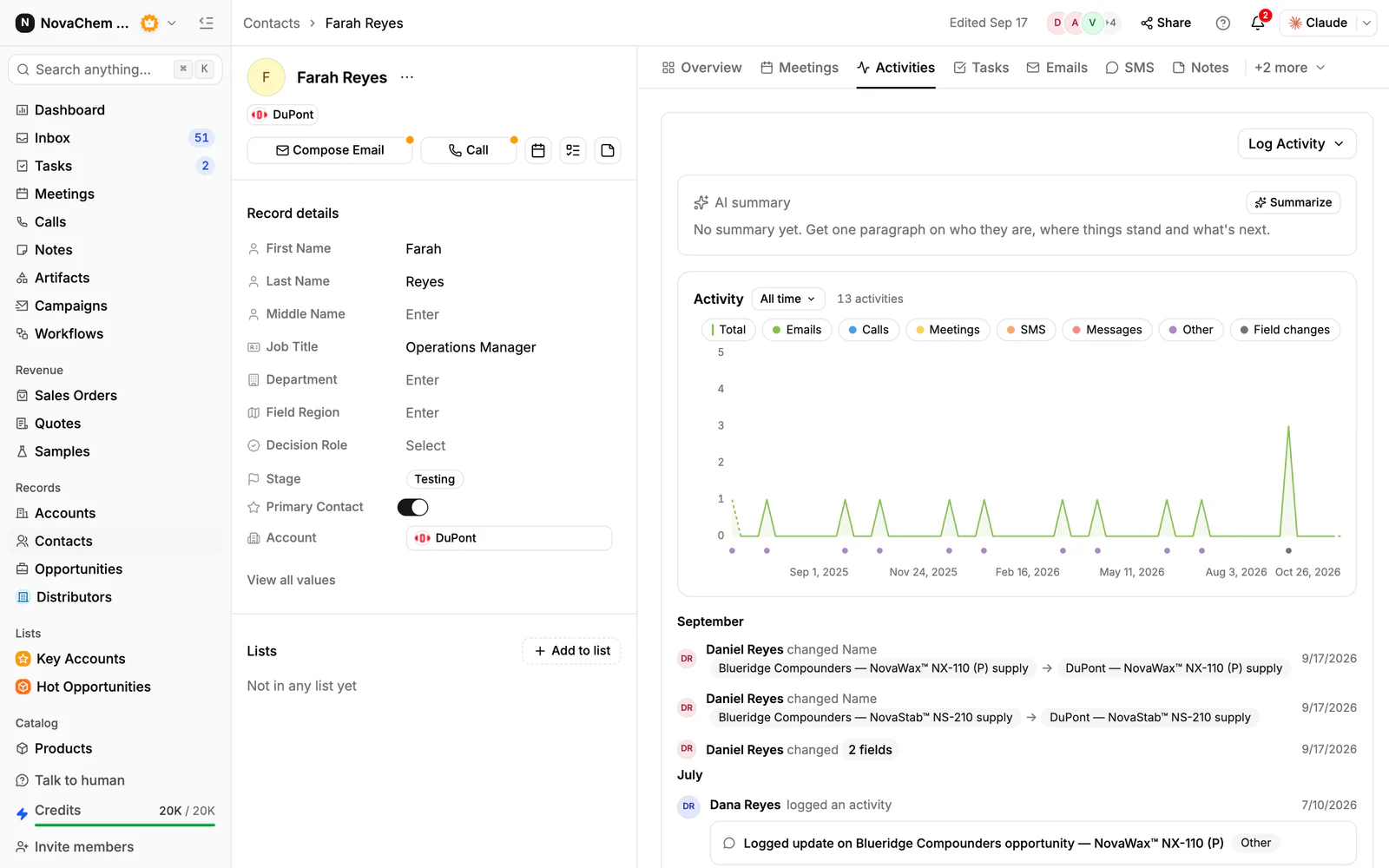This screenshot has width=1389, height=868.
Task: Click the note page icon in action row
Action: pos(608,150)
